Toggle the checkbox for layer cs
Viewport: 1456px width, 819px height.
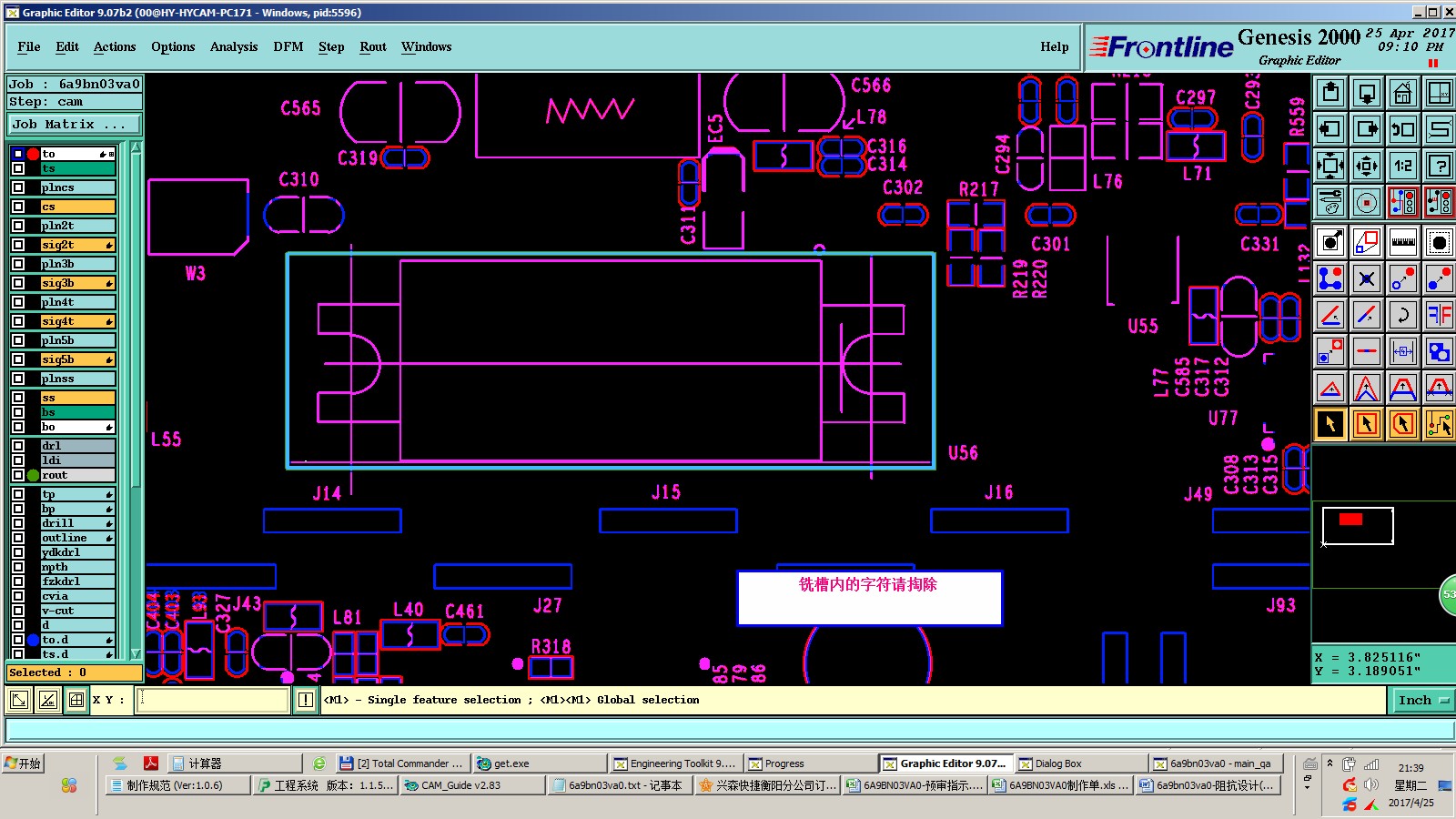tap(18, 207)
